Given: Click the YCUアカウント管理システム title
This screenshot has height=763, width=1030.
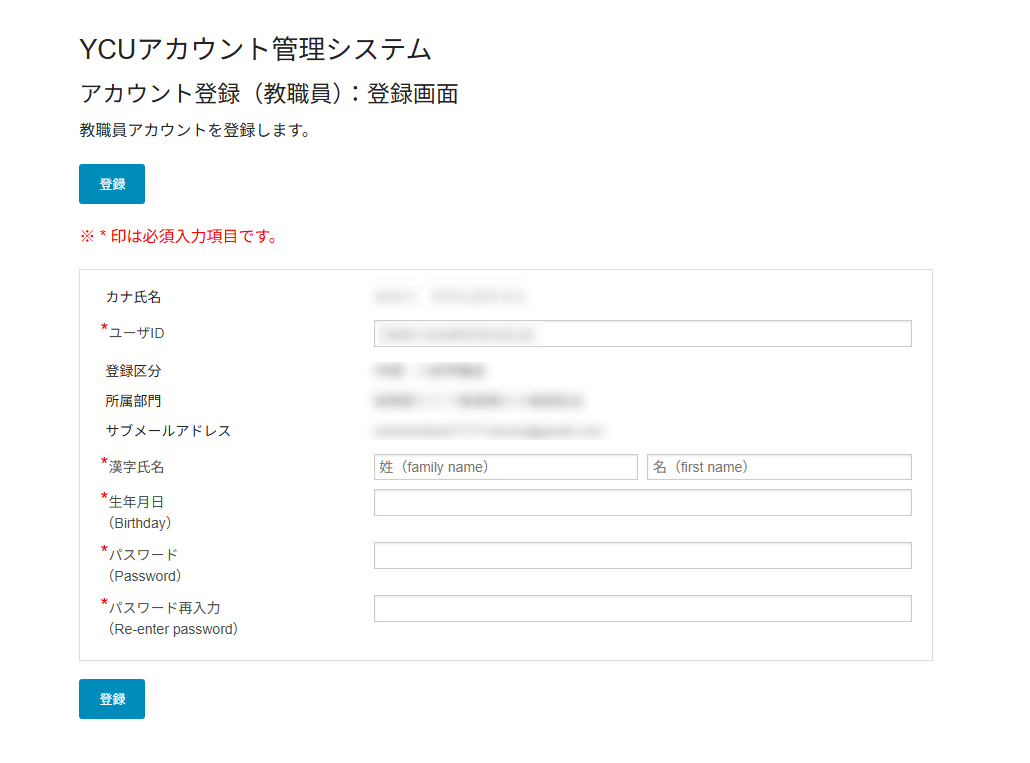Looking at the screenshot, I should 255,49.
